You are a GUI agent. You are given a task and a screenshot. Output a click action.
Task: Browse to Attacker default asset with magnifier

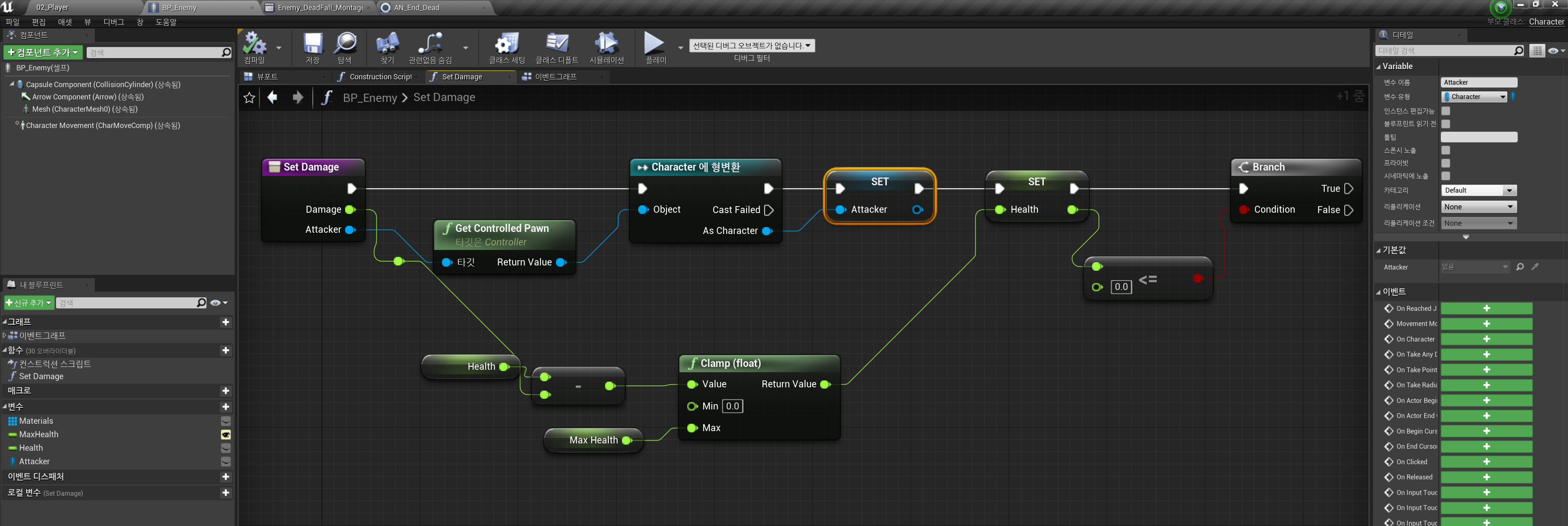coord(1520,267)
